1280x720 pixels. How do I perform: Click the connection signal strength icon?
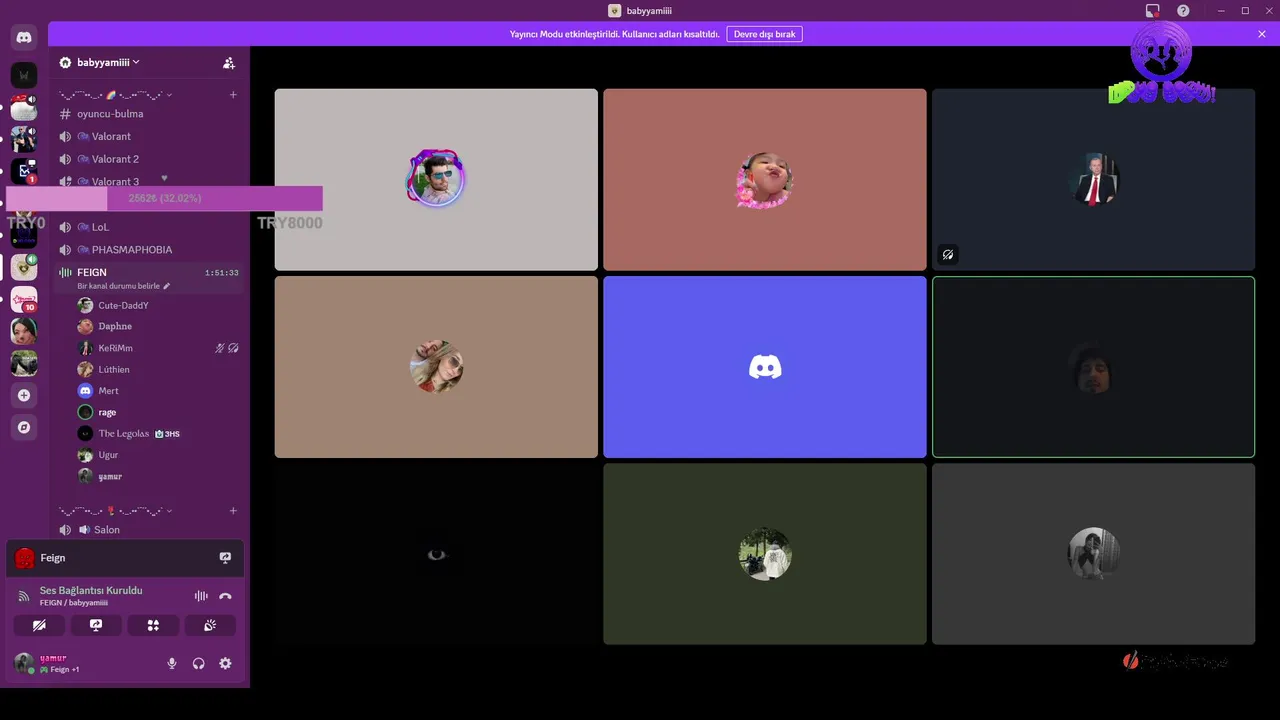point(24,596)
